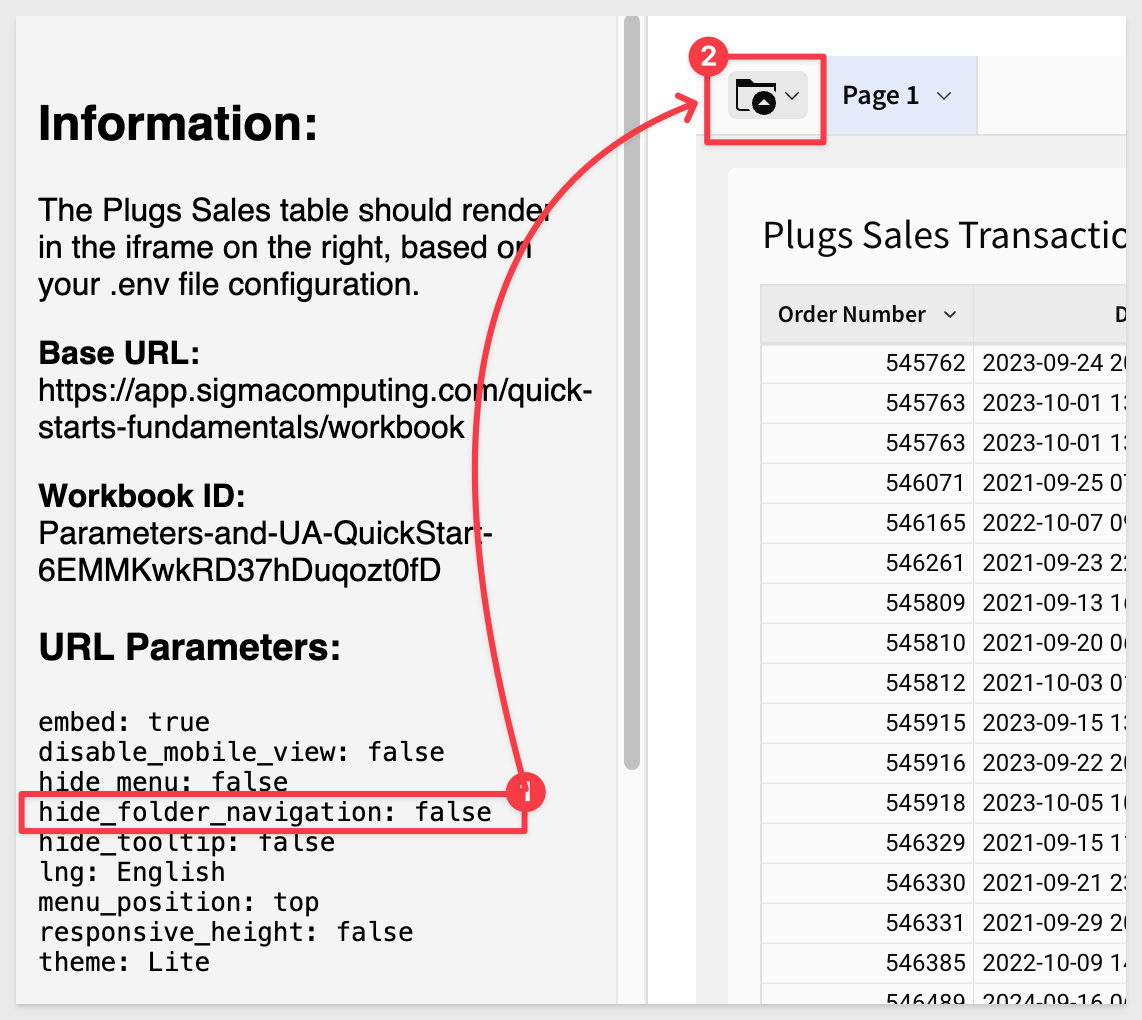Click date cell starting 2021-09-15
The height and width of the screenshot is (1020, 1142).
coord(1051,843)
